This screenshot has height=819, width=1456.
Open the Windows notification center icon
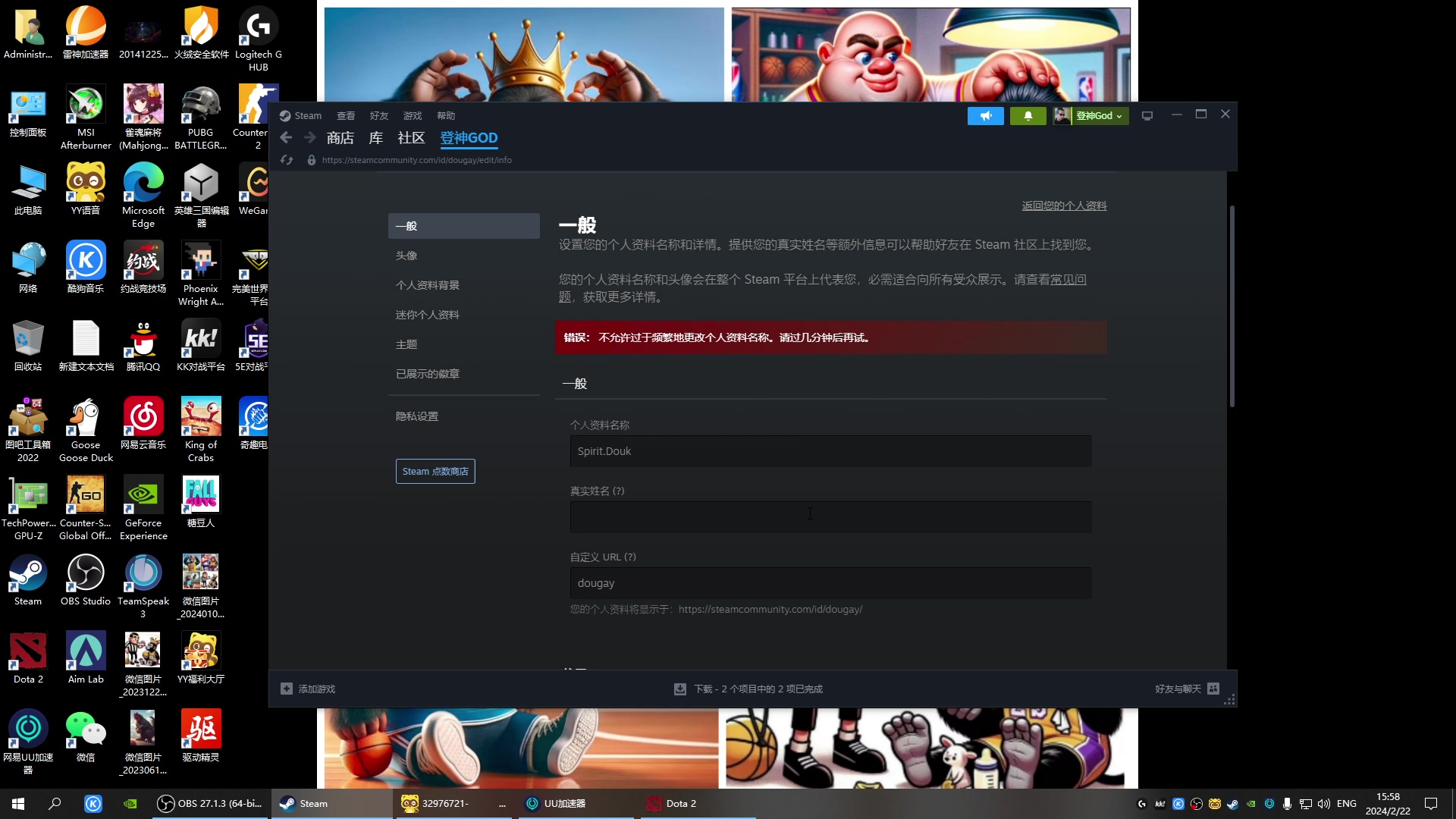pyautogui.click(x=1431, y=804)
